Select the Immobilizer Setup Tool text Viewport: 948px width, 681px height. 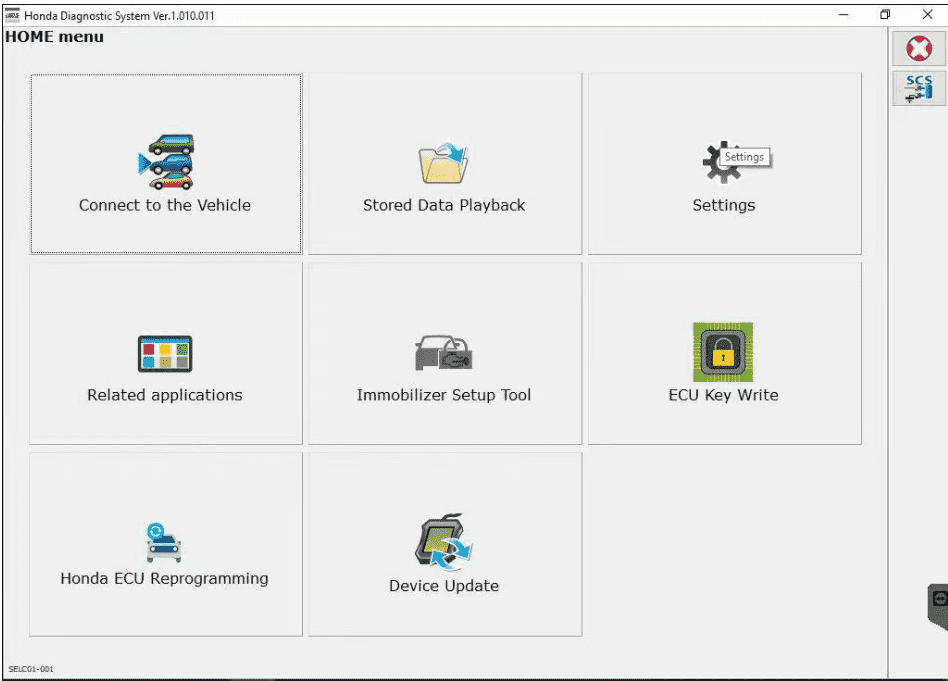(444, 395)
